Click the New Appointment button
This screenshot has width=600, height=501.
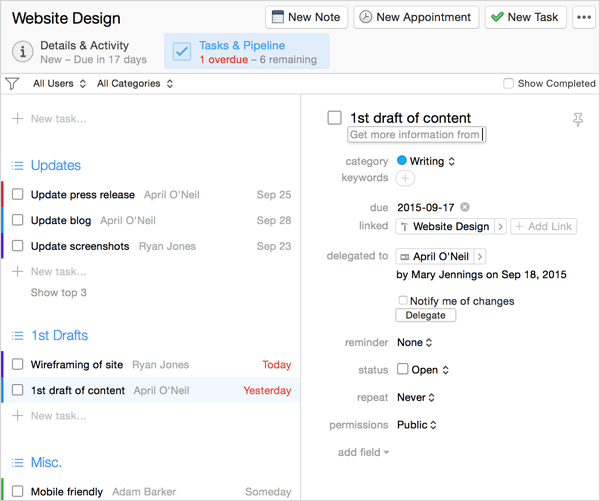point(416,17)
